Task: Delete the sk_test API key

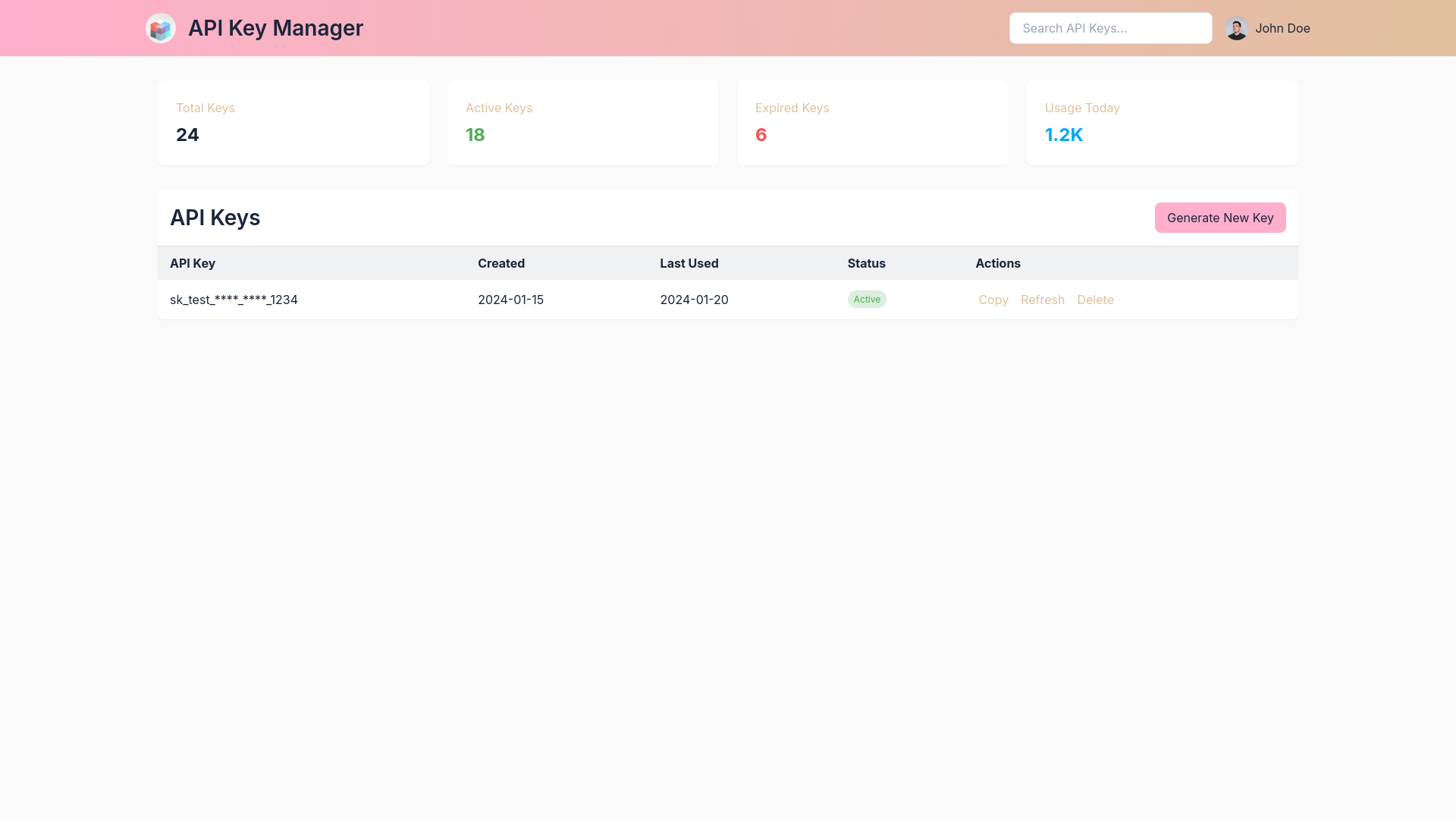Action: click(x=1095, y=300)
